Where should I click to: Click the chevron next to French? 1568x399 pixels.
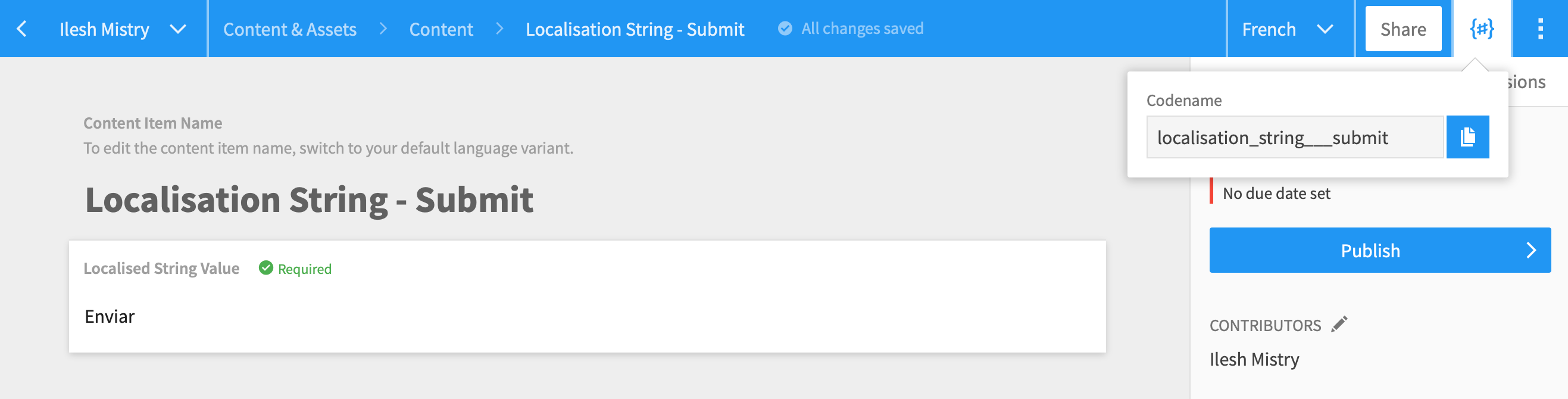(1325, 29)
